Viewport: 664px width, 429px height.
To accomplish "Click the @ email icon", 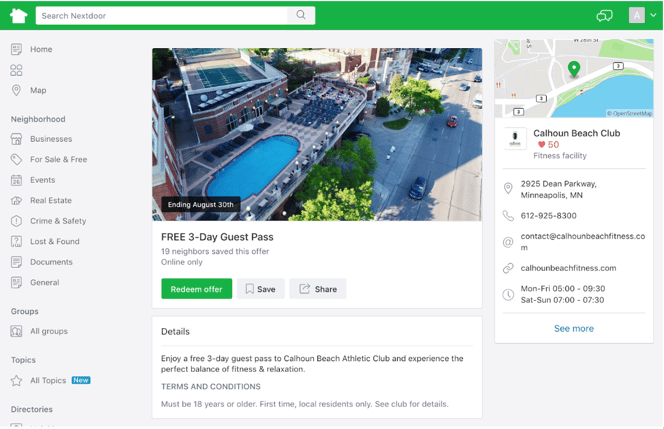I will click(508, 242).
